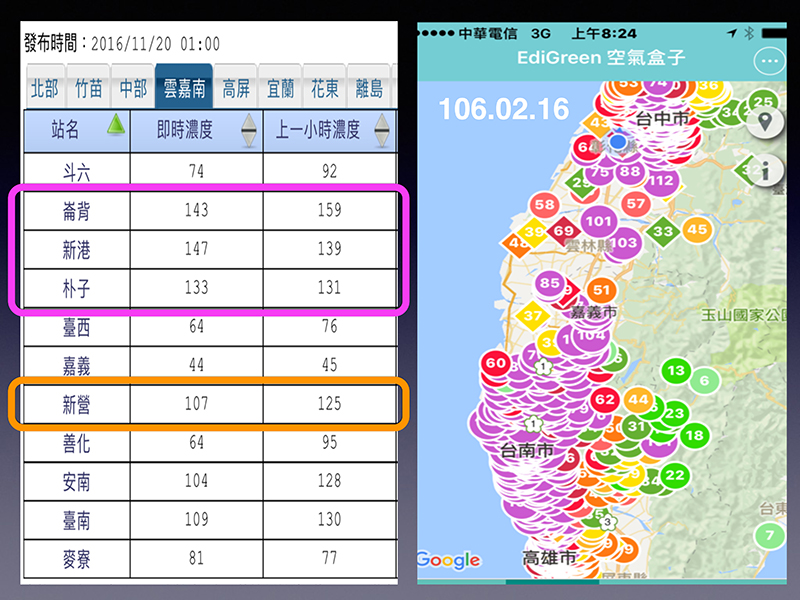Click value 125 in 新營 row
The height and width of the screenshot is (600, 800).
(x=330, y=404)
